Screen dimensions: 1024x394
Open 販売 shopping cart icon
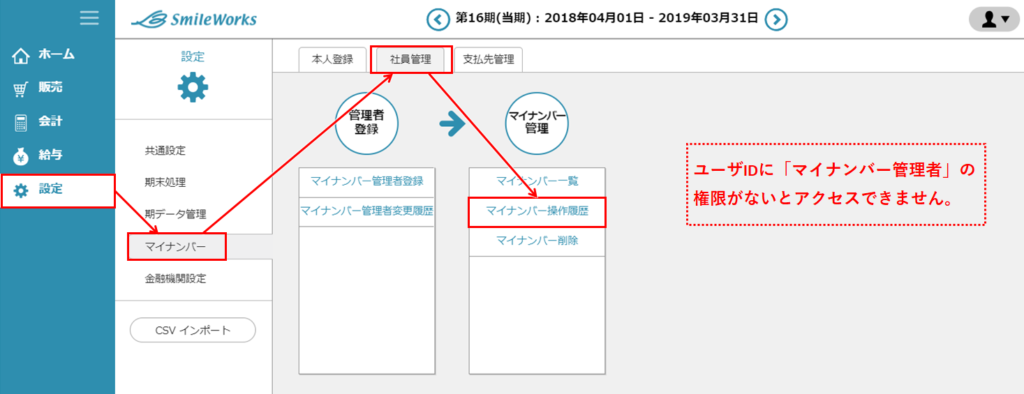22,89
